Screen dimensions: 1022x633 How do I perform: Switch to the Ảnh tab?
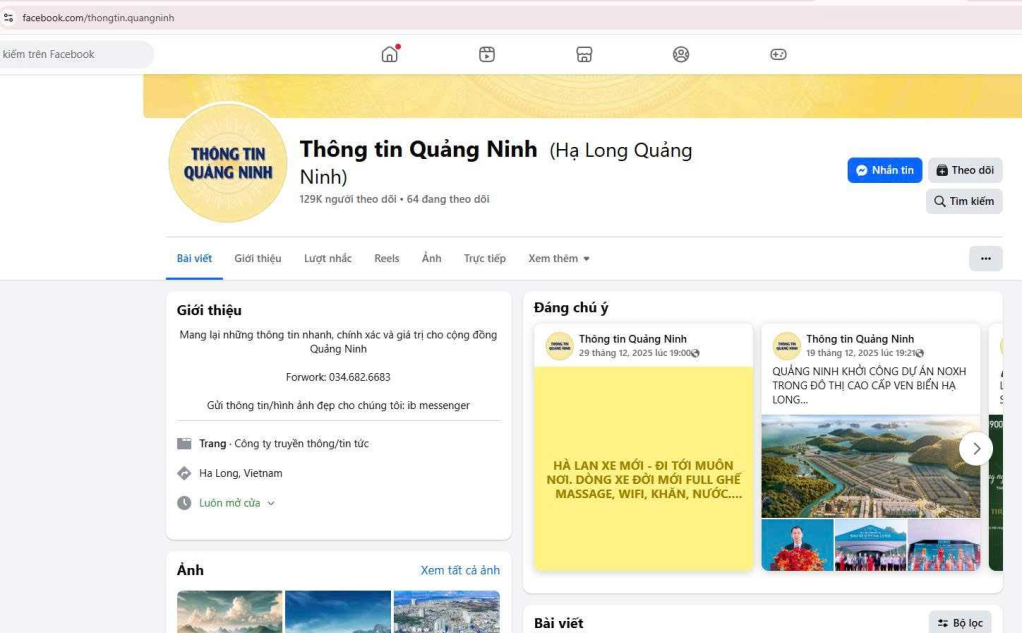click(x=431, y=259)
